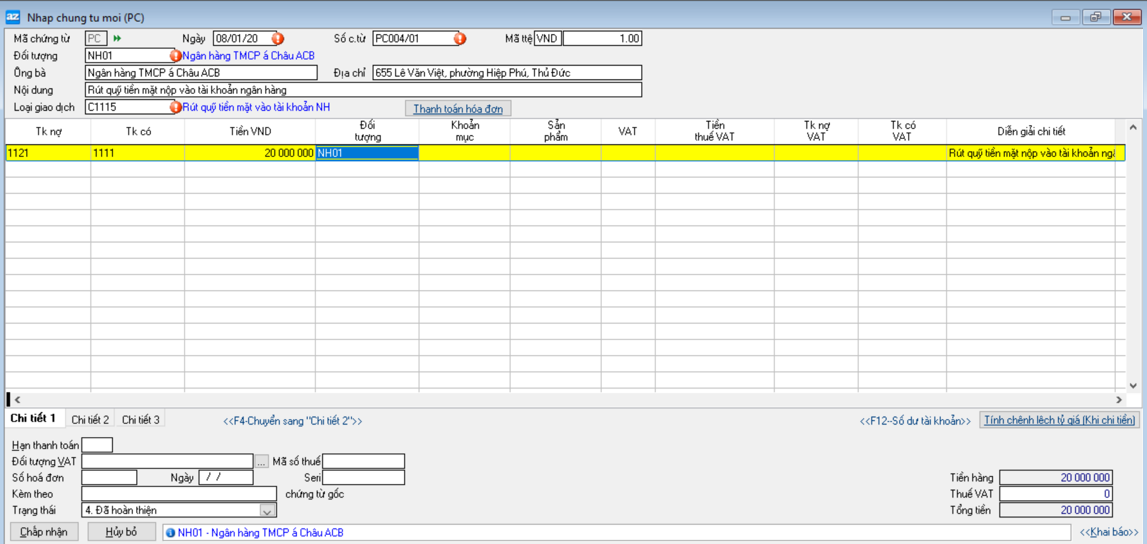The width and height of the screenshot is (1147, 544).
Task: Click the Tính chênh lệch tỷ giá link
Action: click(1059, 421)
